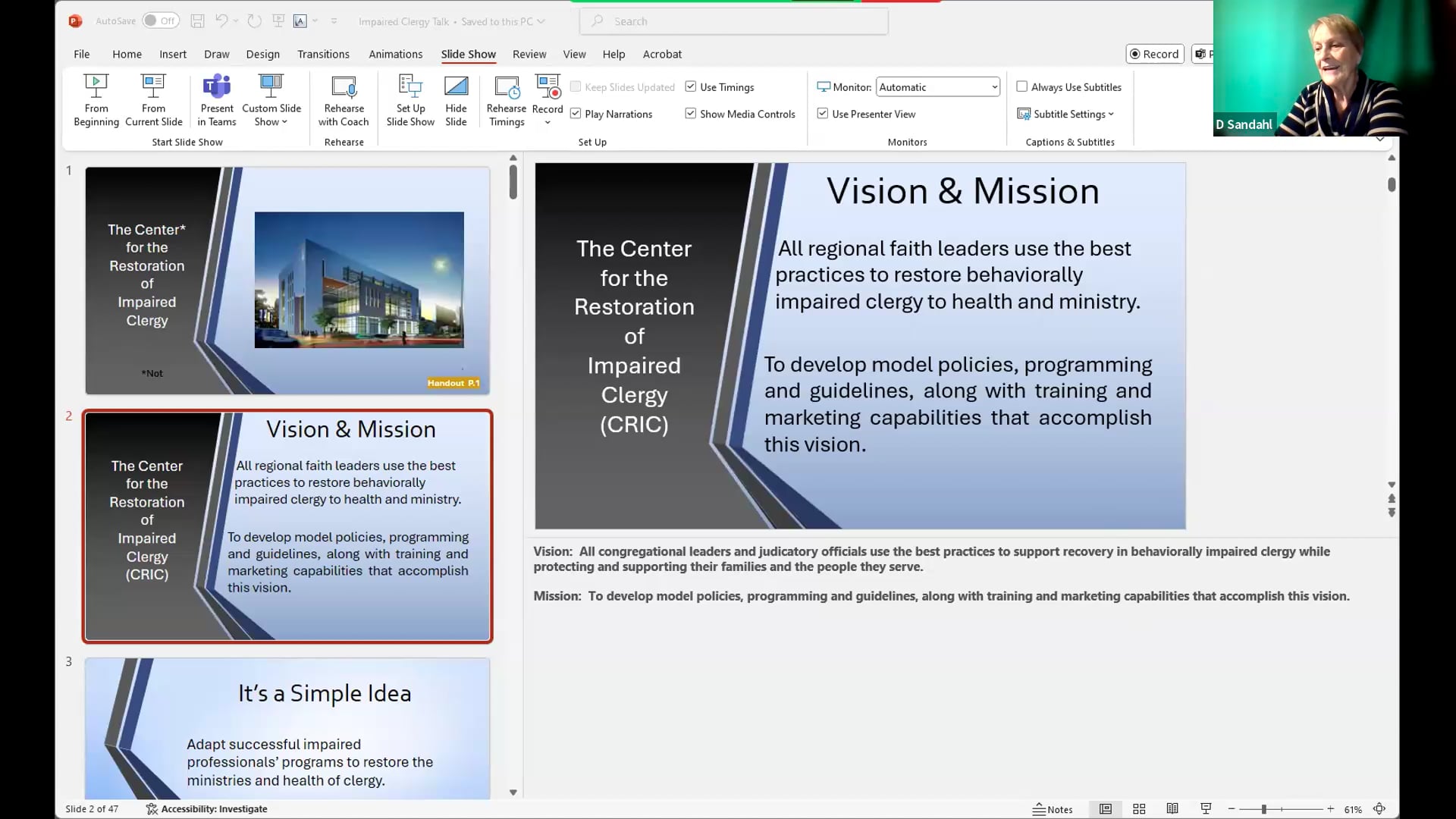Switch to the Design tab

point(262,54)
